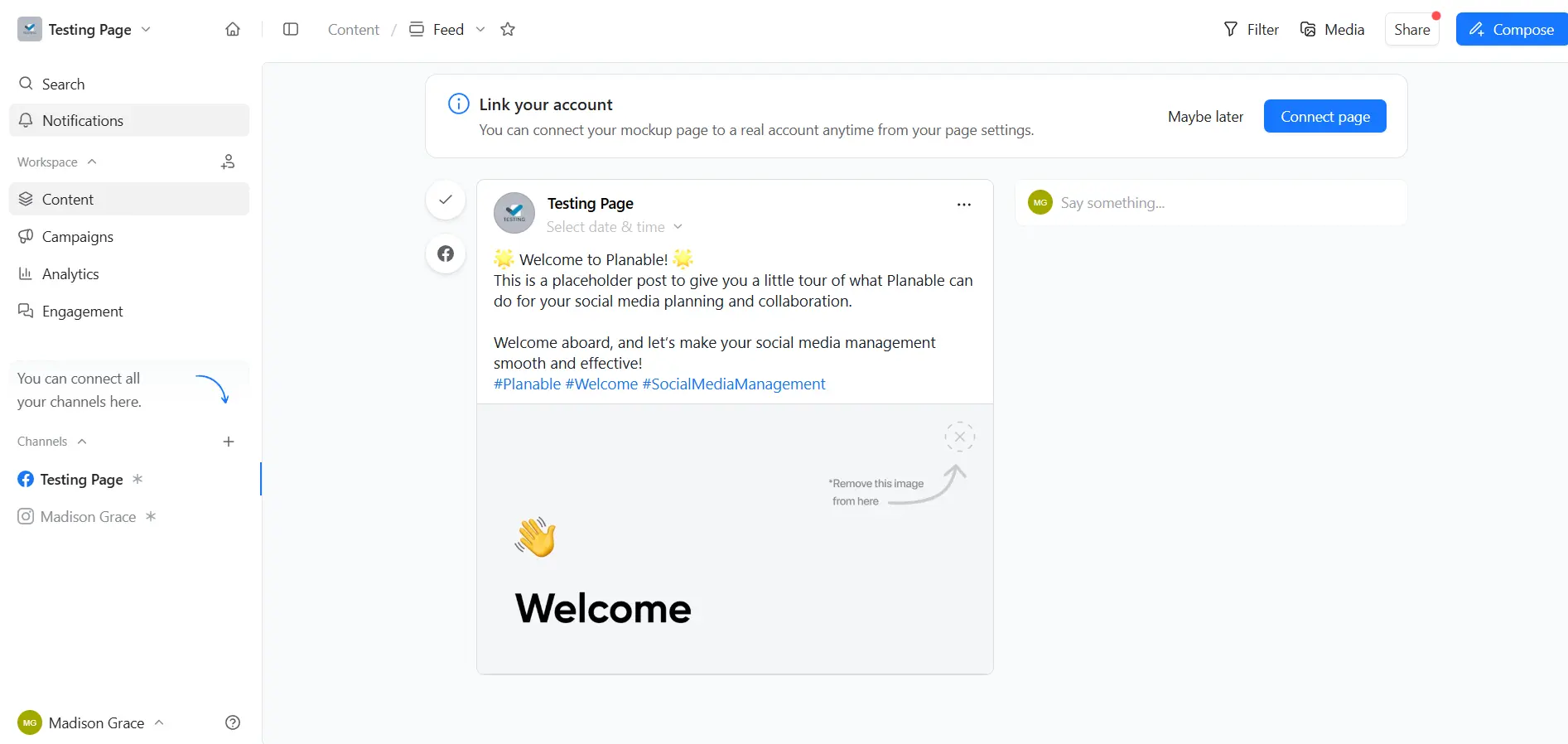Screen dimensions: 1568x744
Task: Click the Testing Page post title
Action: (591, 203)
